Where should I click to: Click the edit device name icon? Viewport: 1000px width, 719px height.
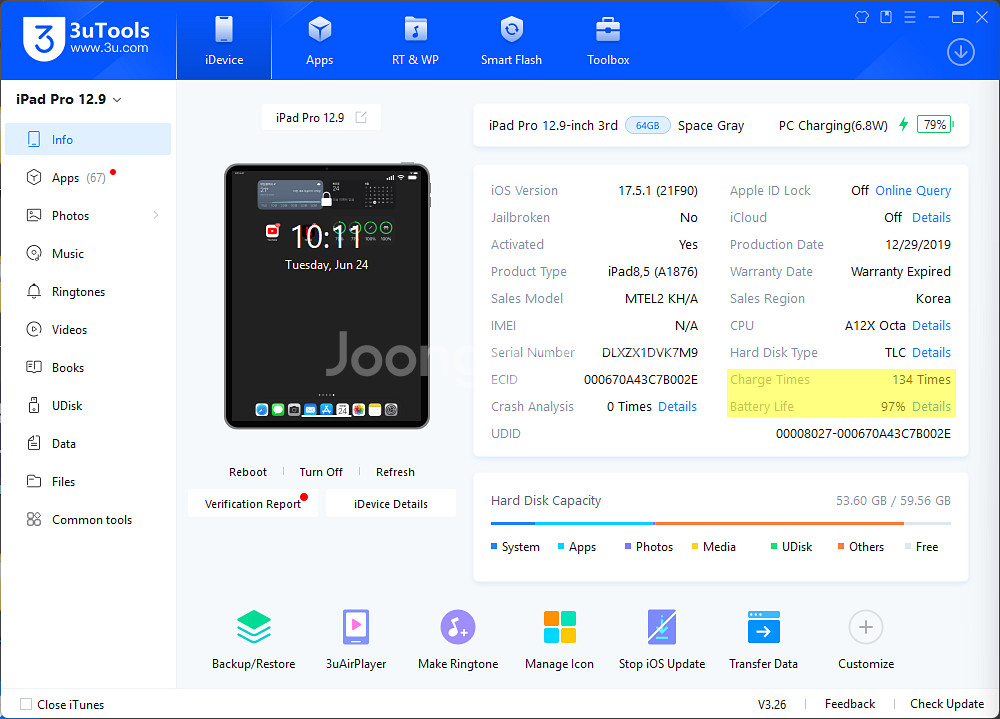pos(361,117)
